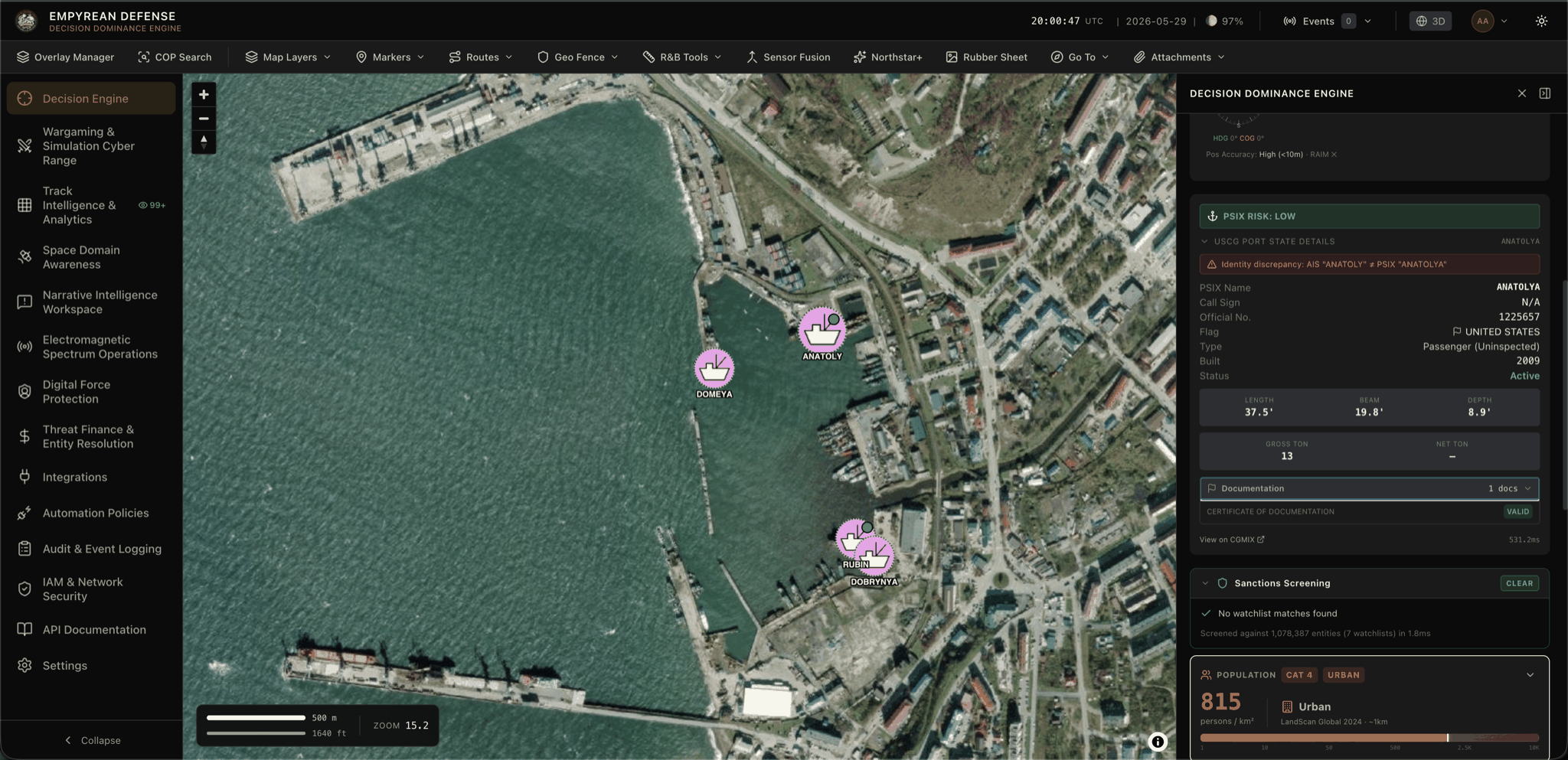Click the Settings gear icon in sidebar
The image size is (1568, 760).
coord(24,665)
